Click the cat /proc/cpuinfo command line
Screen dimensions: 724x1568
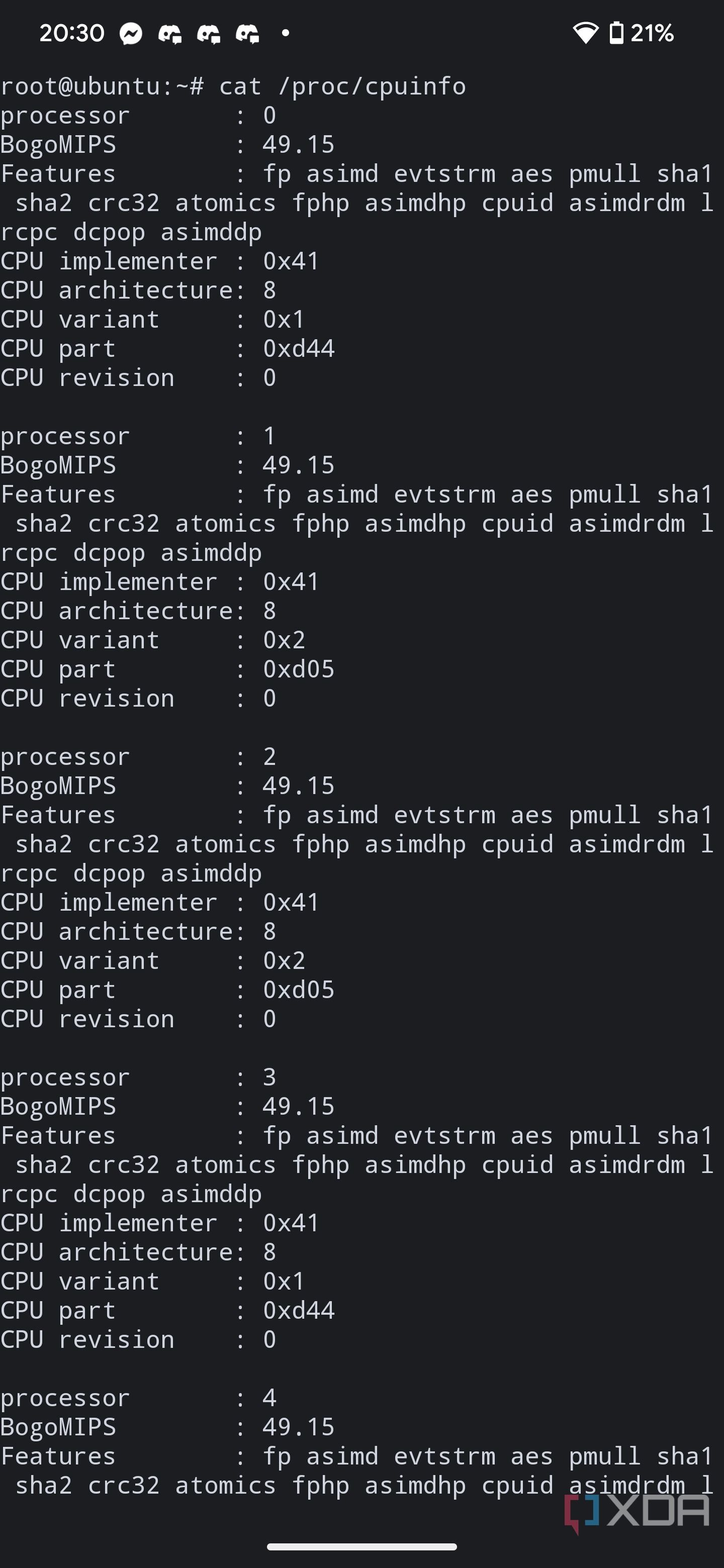coord(233,86)
